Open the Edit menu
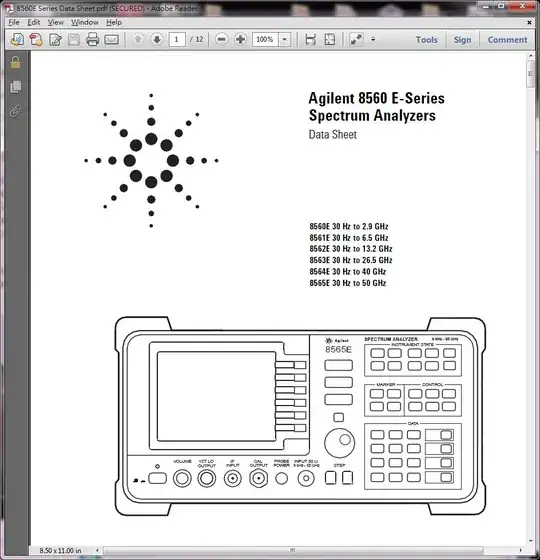540x560 pixels. point(34,22)
